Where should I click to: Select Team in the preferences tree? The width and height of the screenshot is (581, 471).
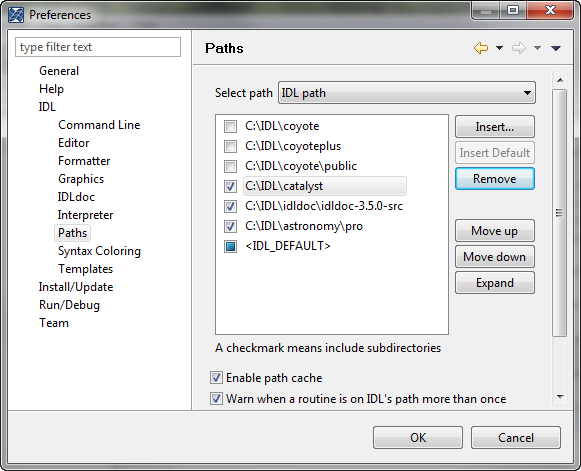pos(54,323)
